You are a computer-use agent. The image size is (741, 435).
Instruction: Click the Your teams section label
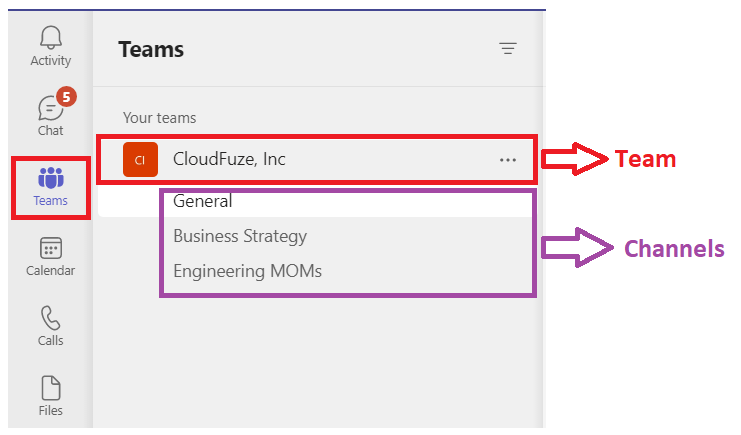pos(159,118)
